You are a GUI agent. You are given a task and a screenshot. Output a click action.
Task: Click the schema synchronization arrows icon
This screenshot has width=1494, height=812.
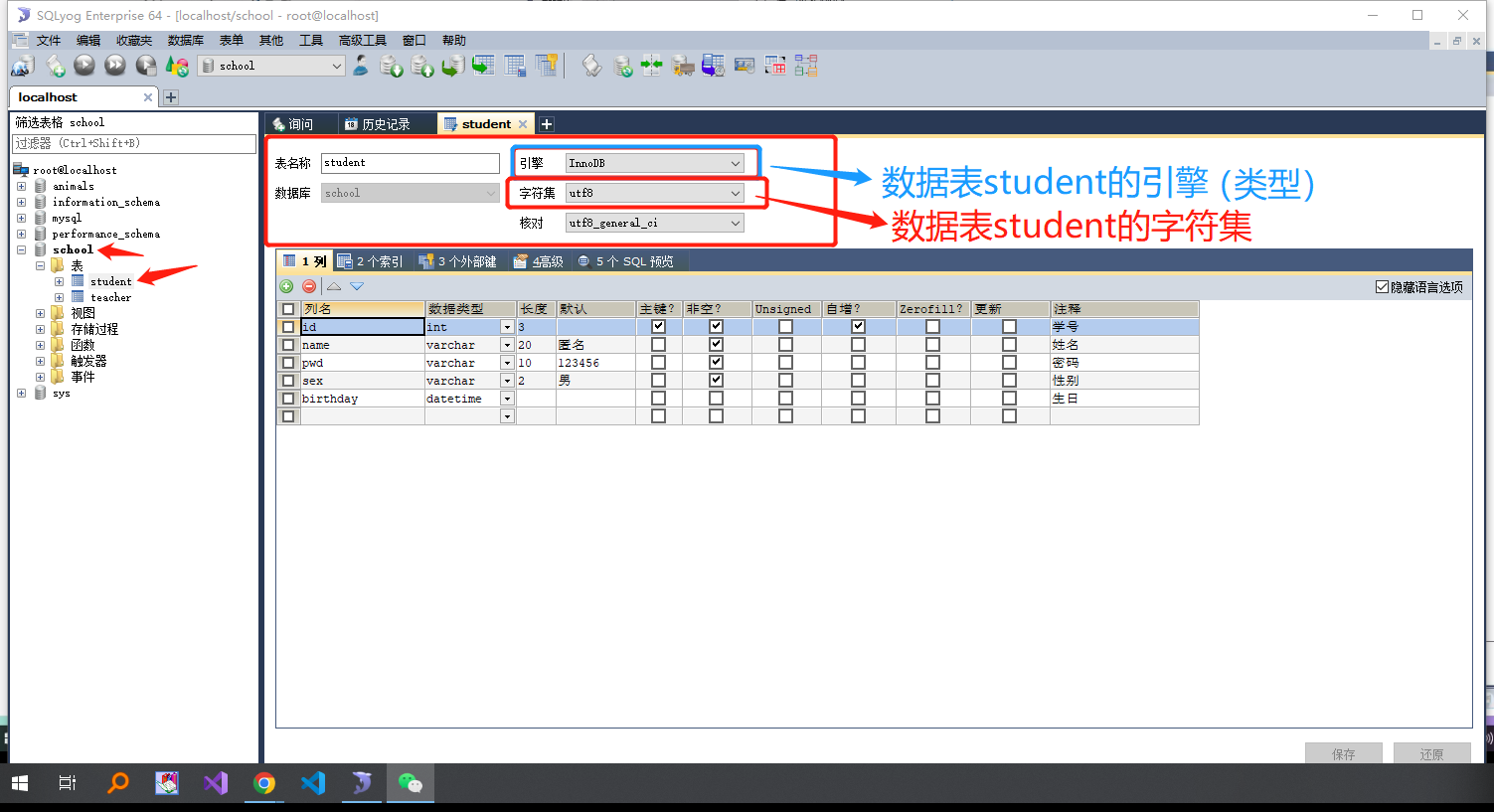(651, 66)
